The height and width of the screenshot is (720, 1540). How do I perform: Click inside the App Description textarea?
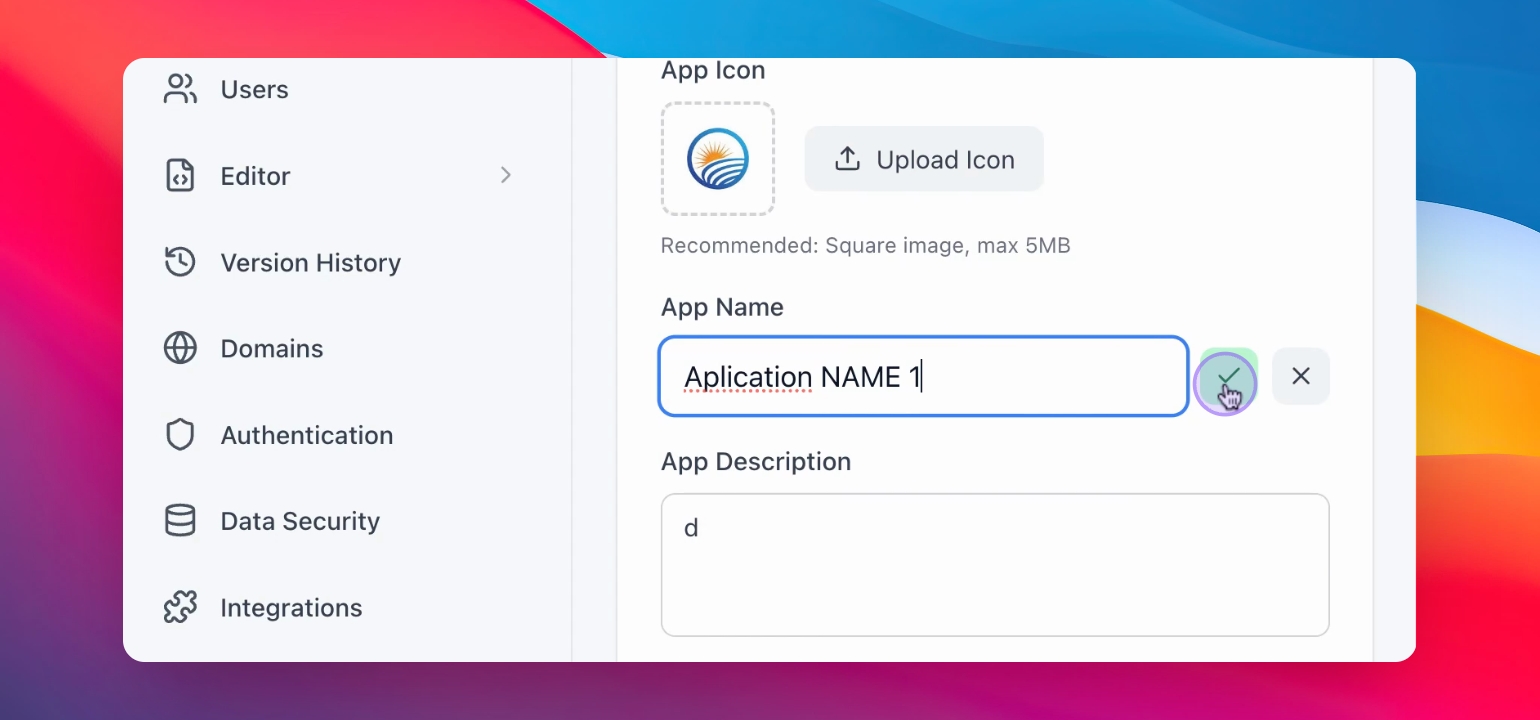(995, 565)
